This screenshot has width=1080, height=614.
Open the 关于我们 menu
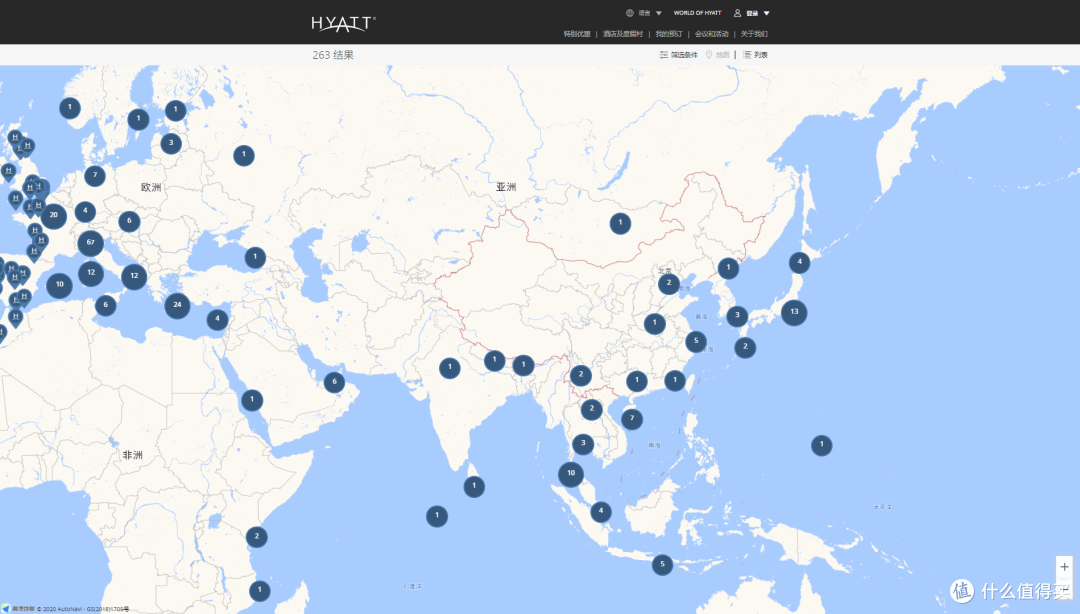(754, 34)
